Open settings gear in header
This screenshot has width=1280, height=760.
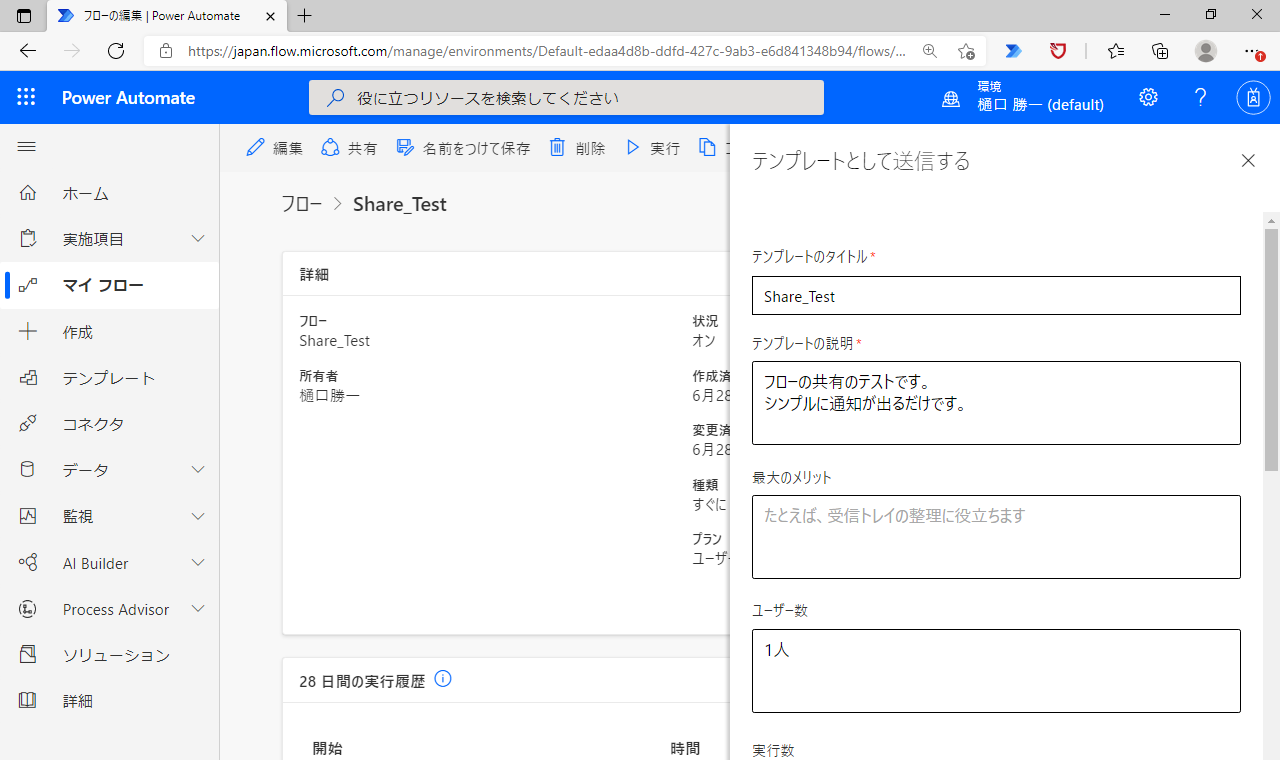[1148, 98]
